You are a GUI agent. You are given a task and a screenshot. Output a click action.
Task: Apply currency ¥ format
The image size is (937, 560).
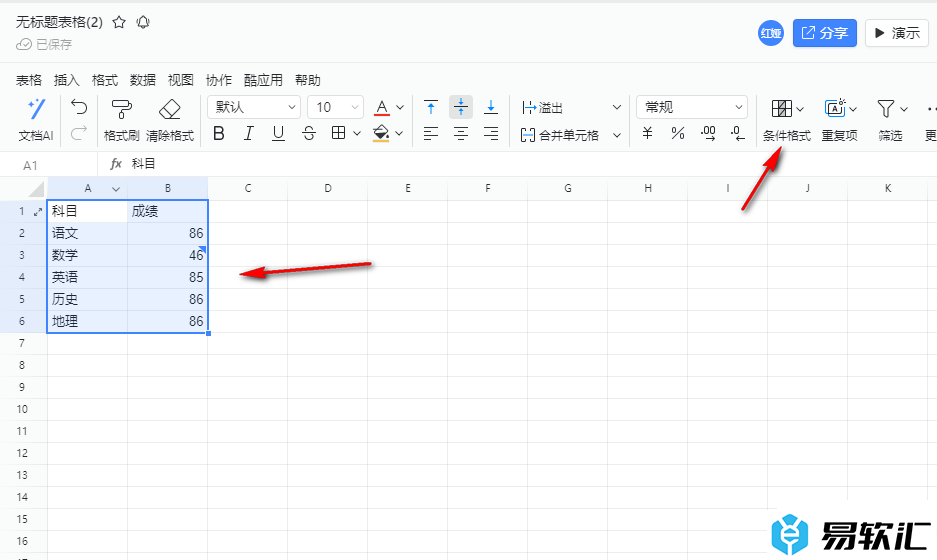[x=647, y=133]
